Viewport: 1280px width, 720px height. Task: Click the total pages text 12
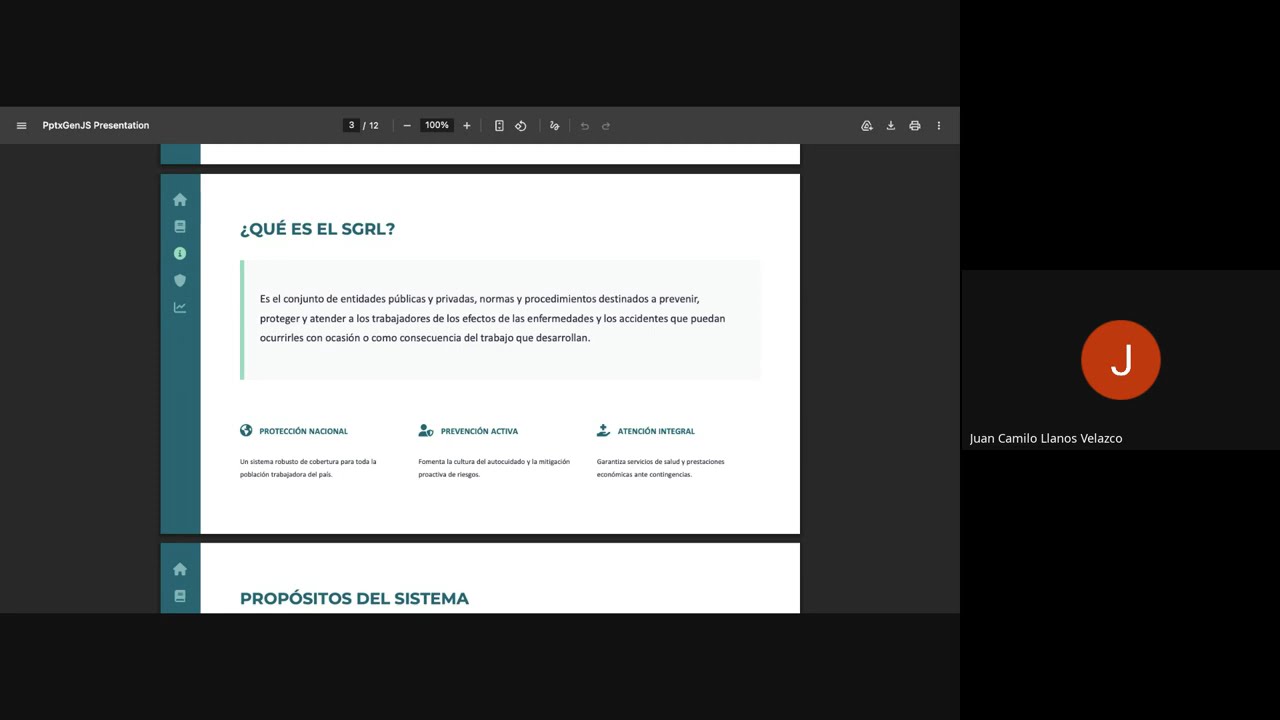tap(373, 126)
